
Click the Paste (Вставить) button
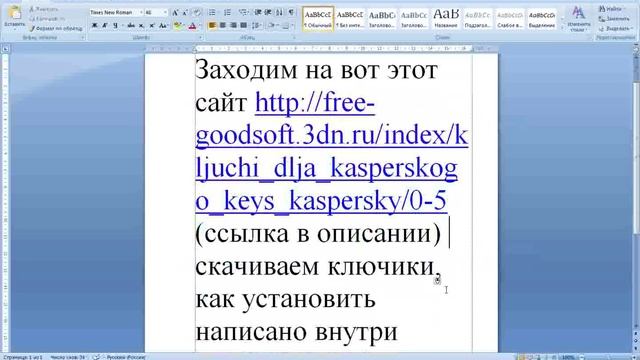point(14,17)
